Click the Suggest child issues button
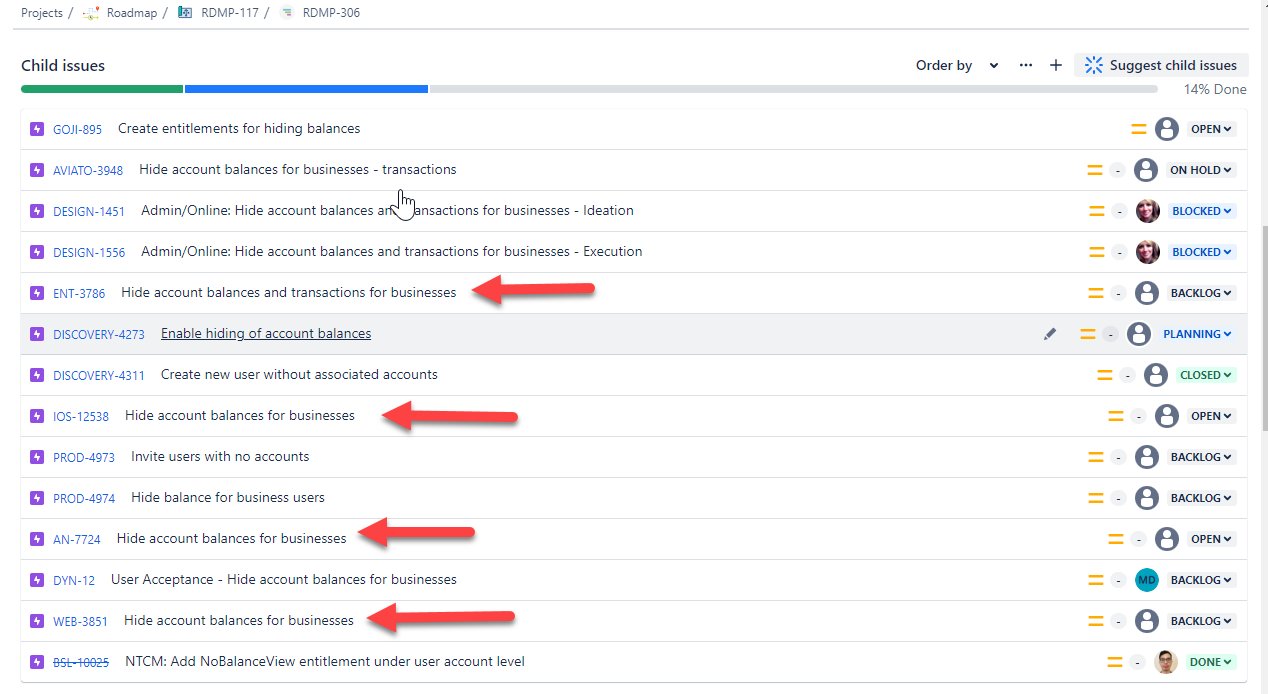Screen dimensions: 1268x694 tap(1161, 65)
